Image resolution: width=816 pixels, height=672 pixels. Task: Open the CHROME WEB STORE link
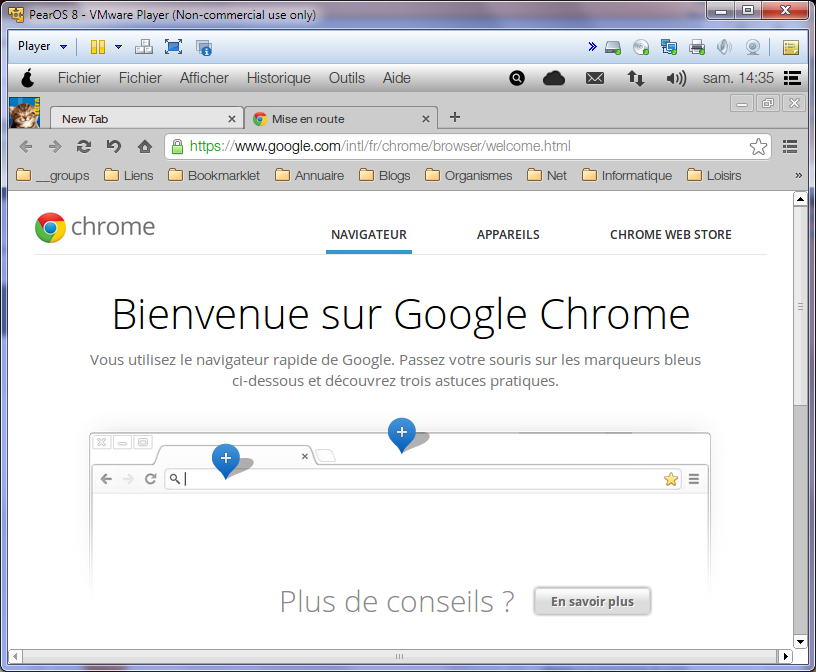pyautogui.click(x=670, y=235)
